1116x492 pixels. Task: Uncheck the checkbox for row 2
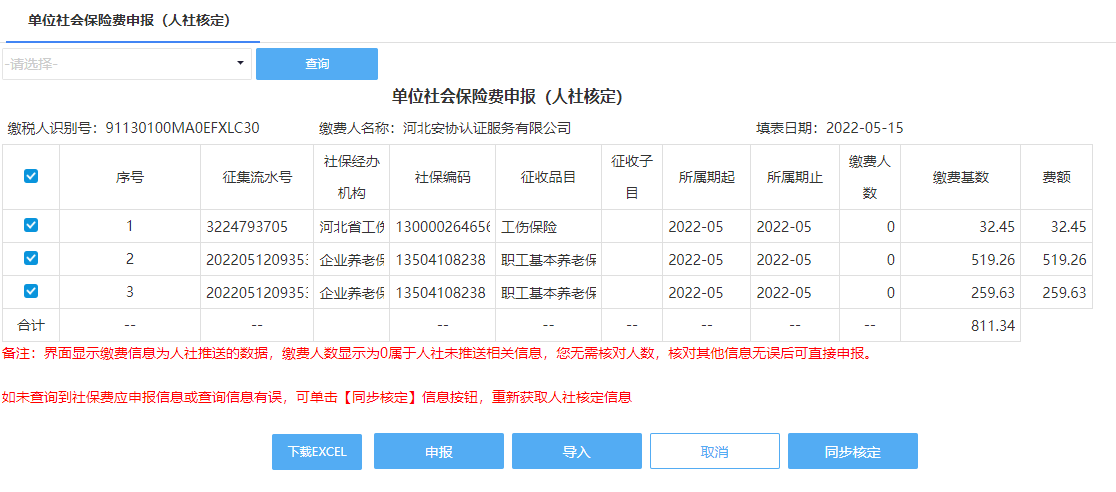coord(31,259)
